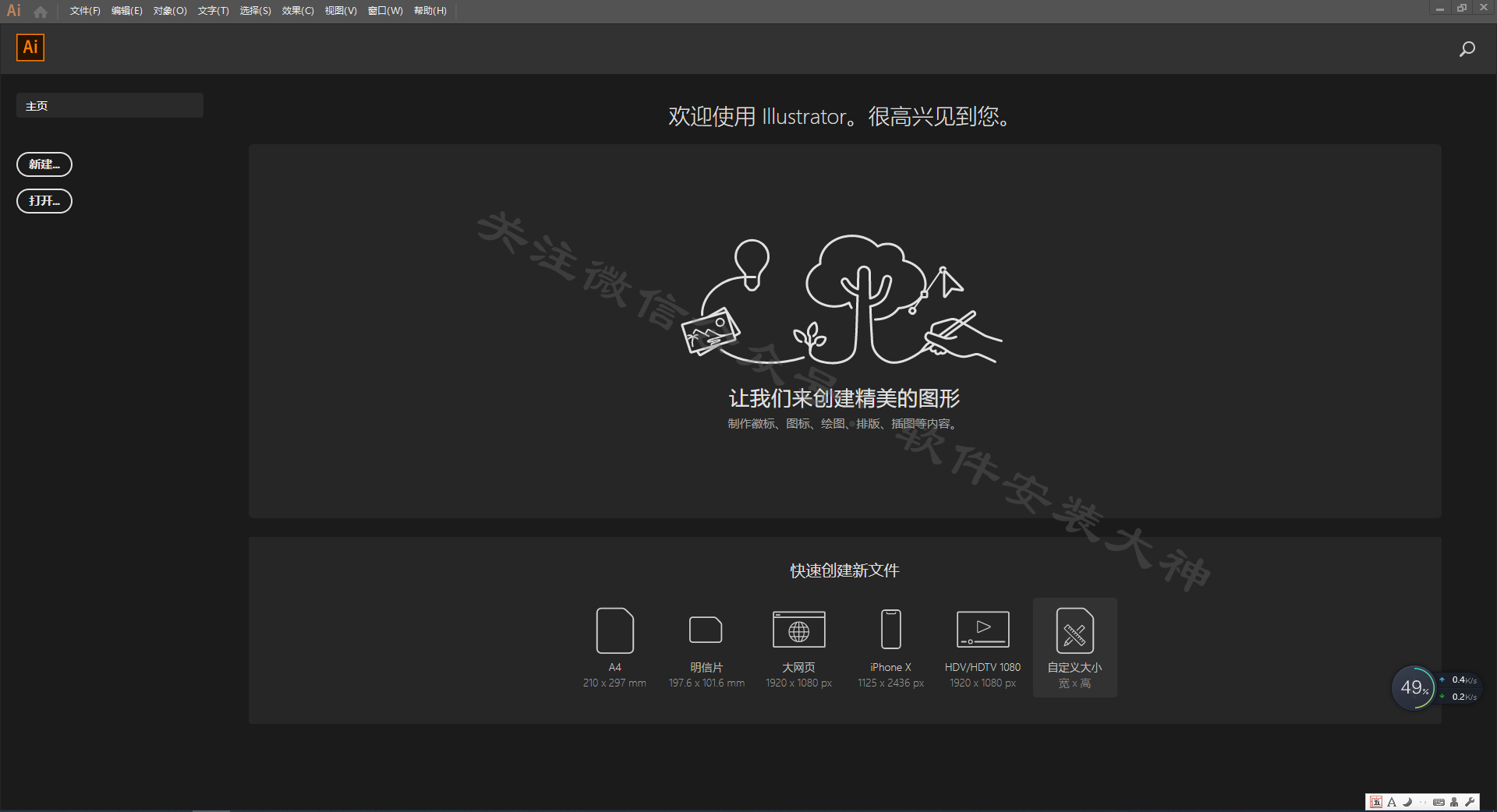Click the IME keyboard icon in tray
1497x812 pixels.
point(1439,802)
